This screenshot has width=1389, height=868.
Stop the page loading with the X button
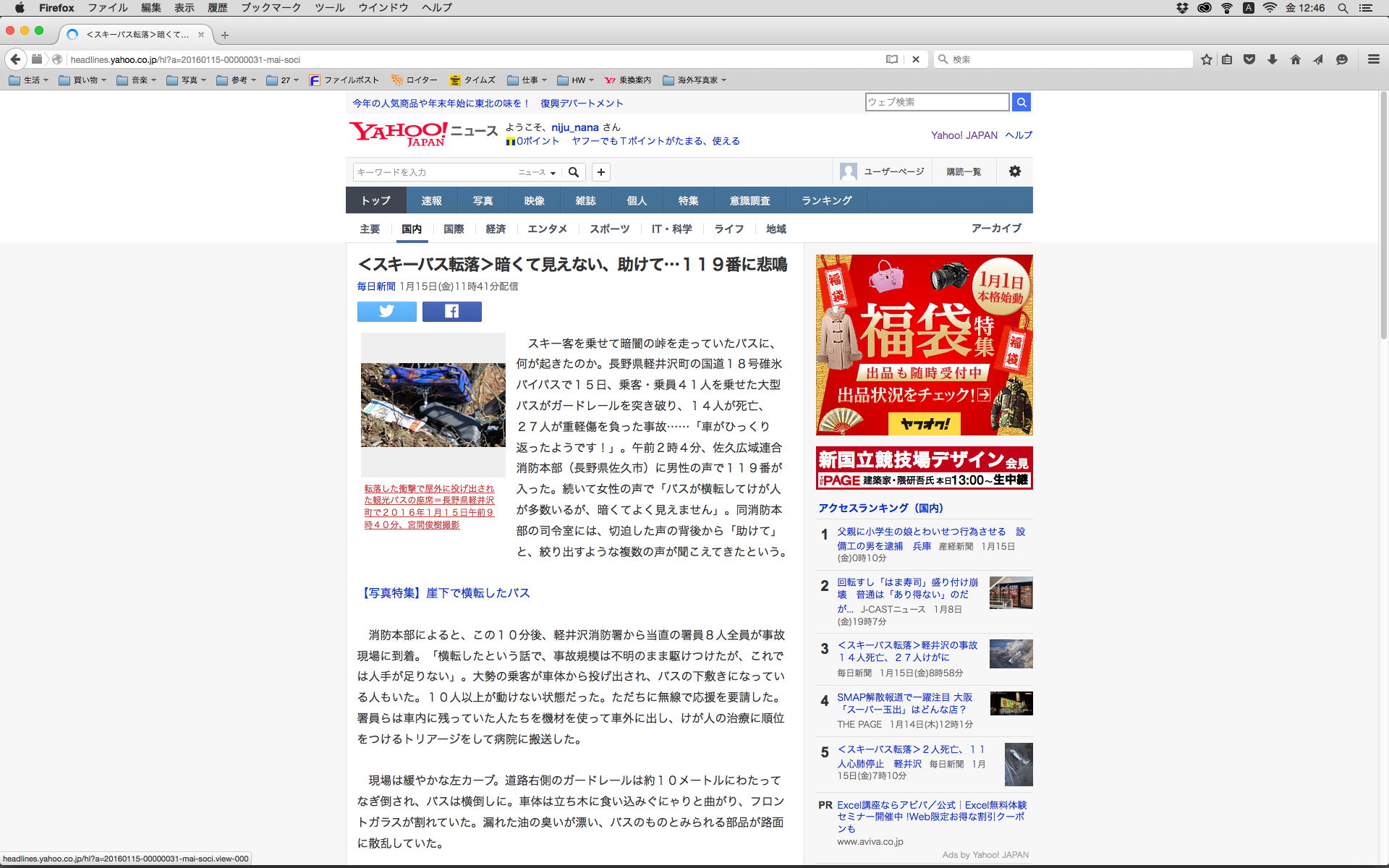pyautogui.click(x=916, y=59)
